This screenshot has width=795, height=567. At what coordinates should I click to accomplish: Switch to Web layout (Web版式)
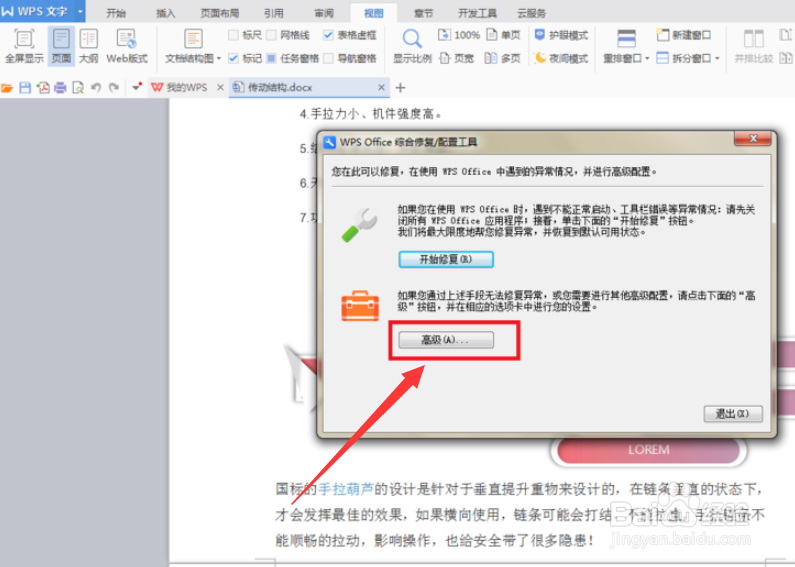(127, 46)
